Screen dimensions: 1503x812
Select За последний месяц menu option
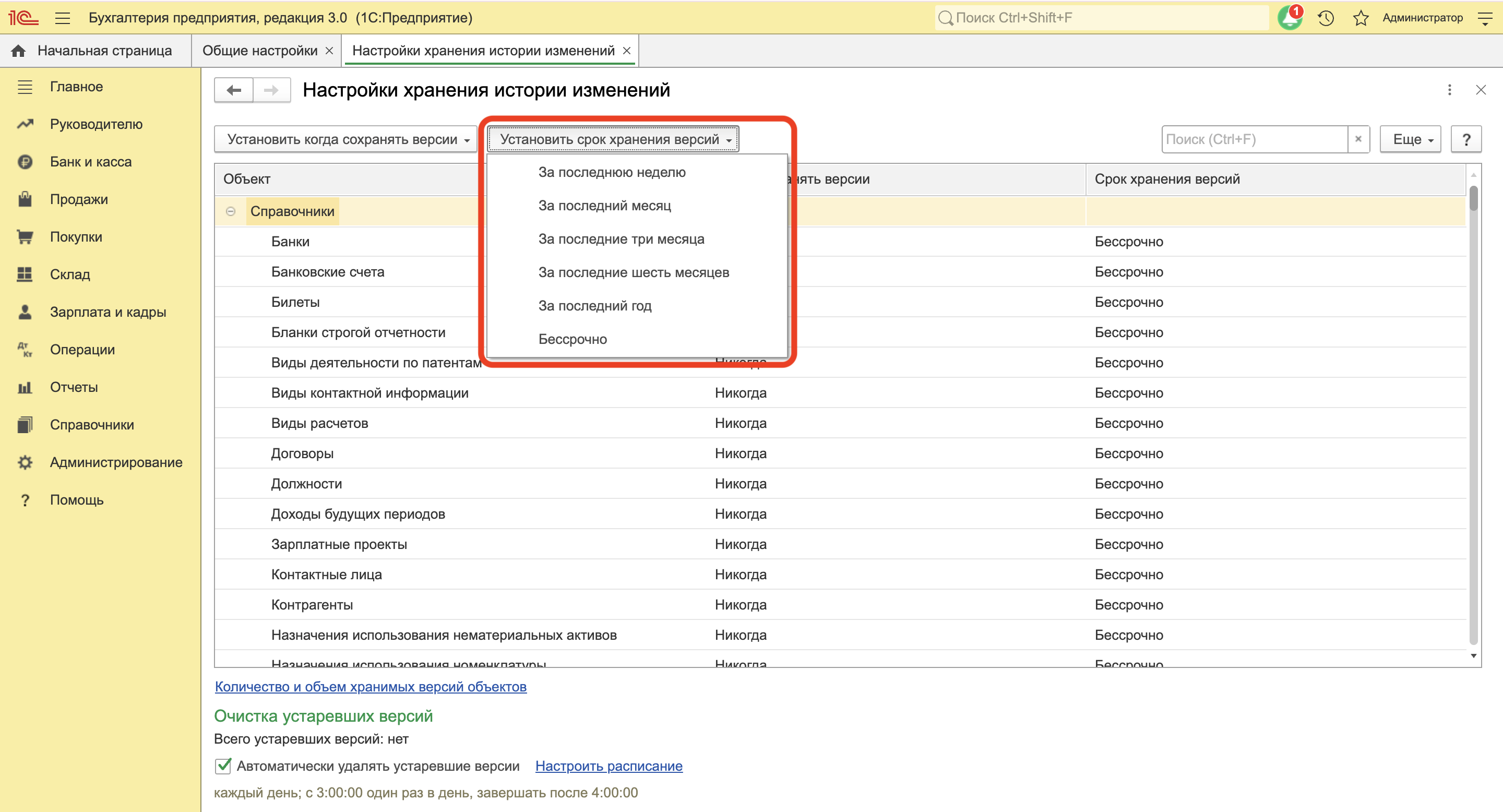tap(604, 205)
